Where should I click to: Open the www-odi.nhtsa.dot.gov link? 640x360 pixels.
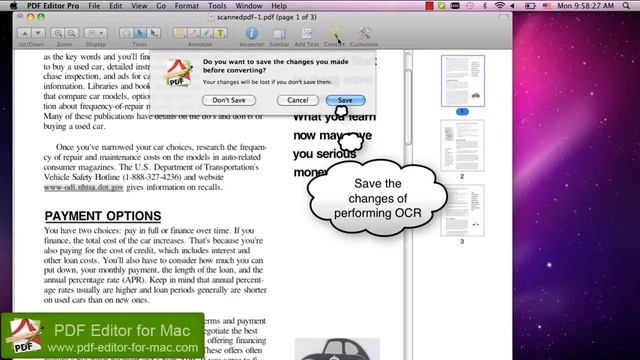point(84,187)
